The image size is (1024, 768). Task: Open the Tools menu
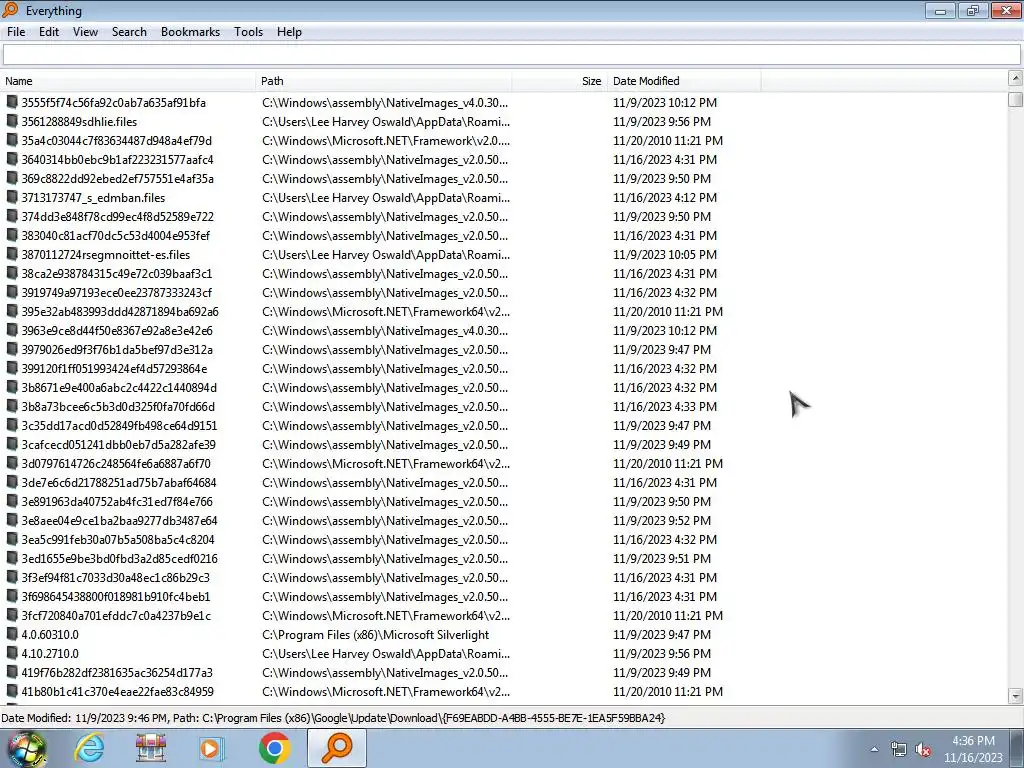(x=248, y=32)
